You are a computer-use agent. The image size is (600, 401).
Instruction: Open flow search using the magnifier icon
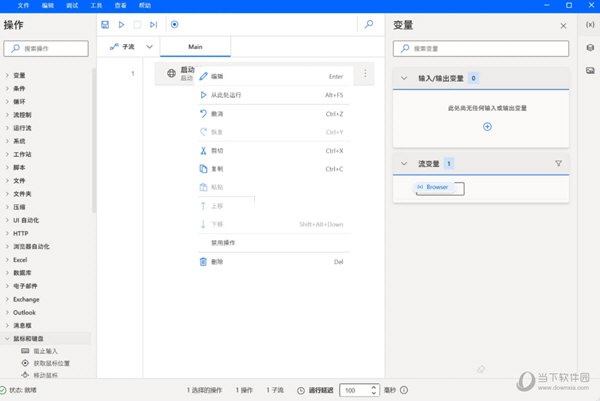369,24
